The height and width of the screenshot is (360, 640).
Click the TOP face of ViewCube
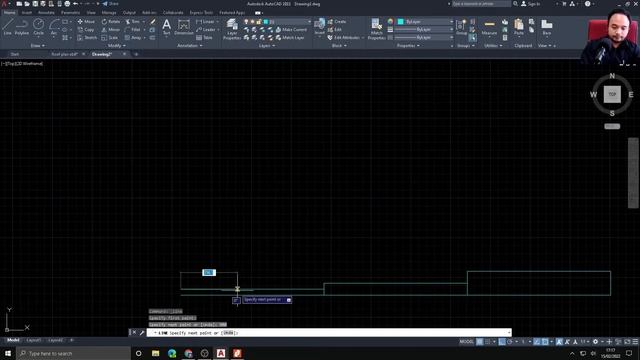(612, 94)
